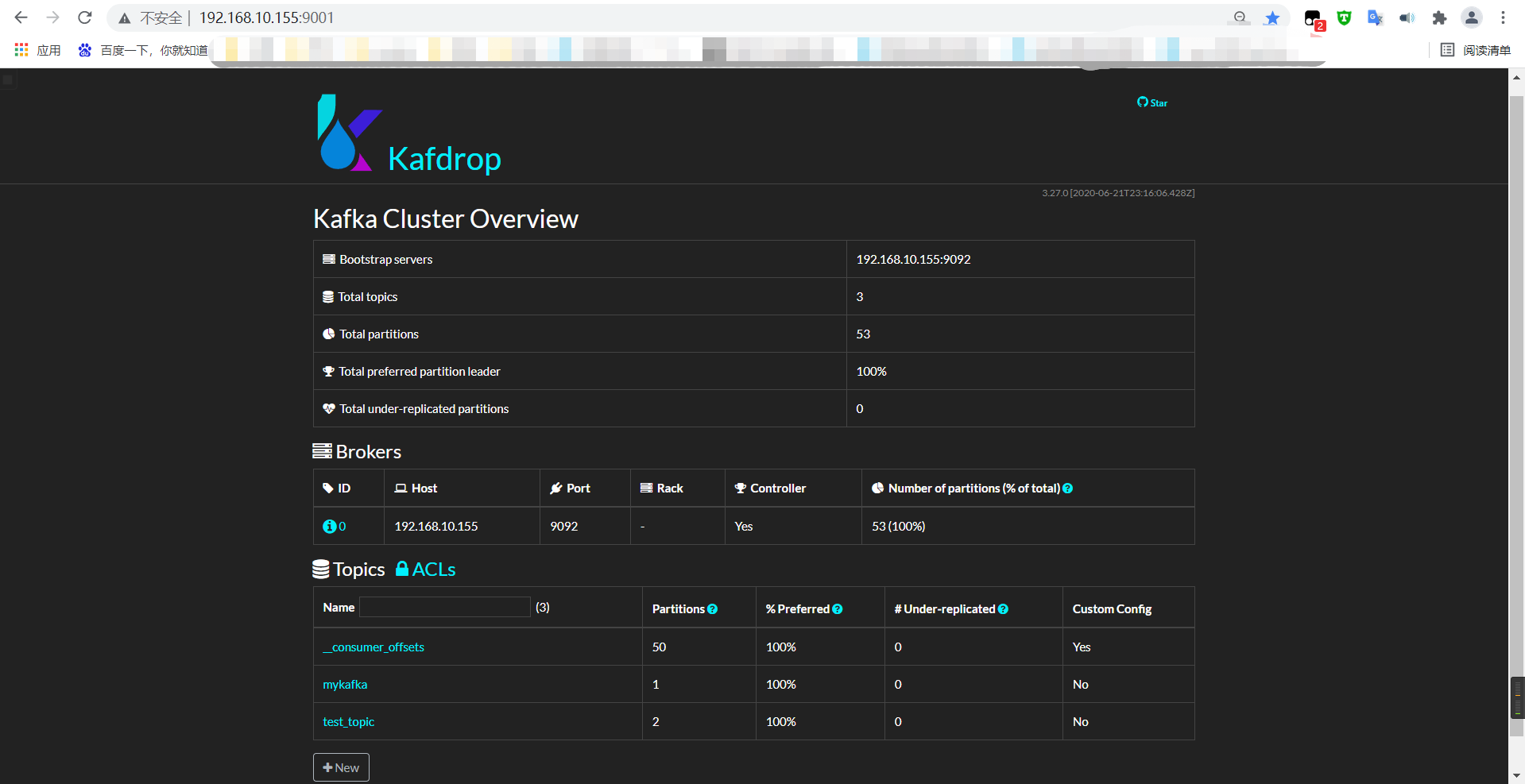Open the Partitions help tooltip icon

[x=713, y=608]
